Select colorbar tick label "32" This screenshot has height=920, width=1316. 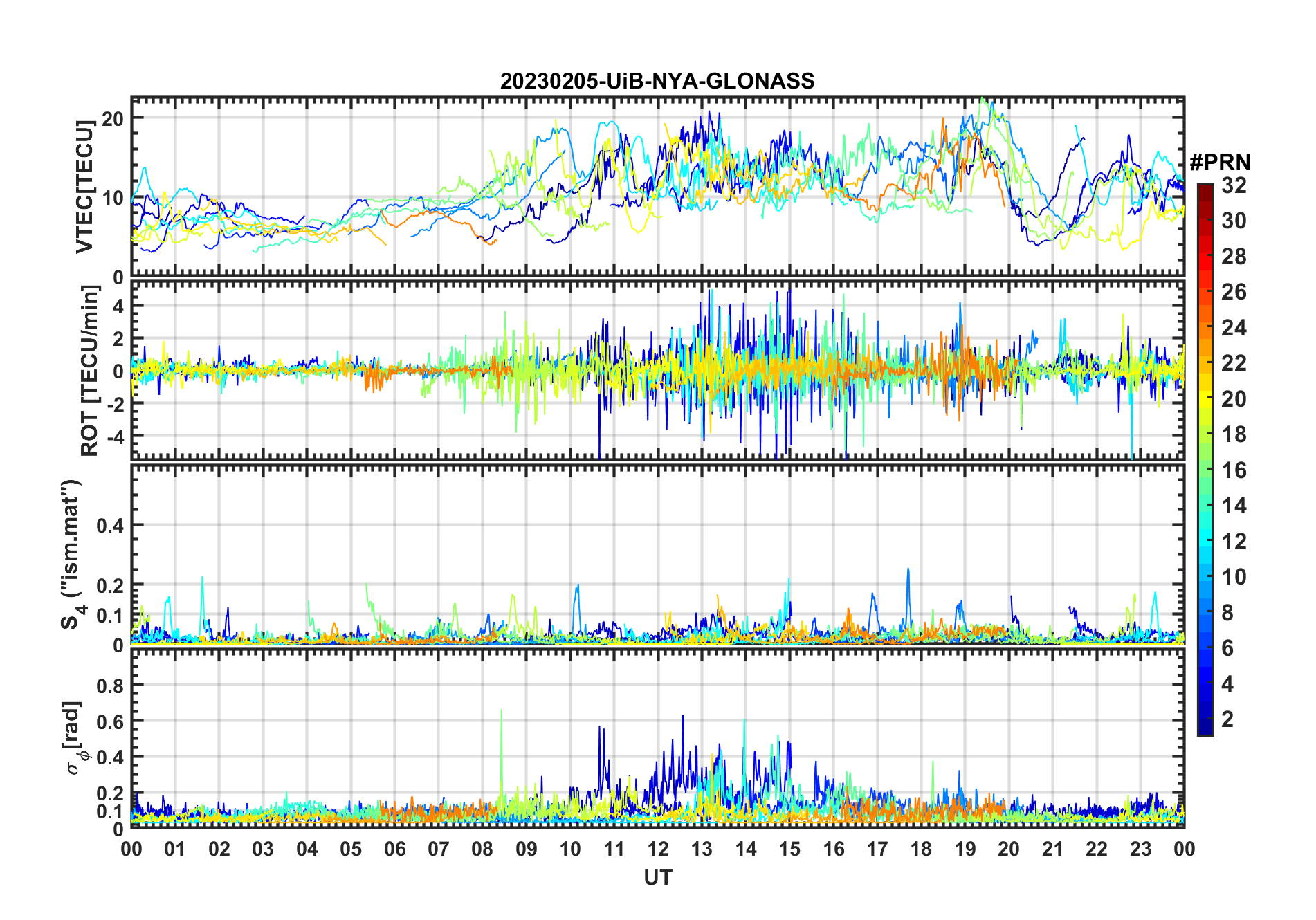click(x=1234, y=185)
